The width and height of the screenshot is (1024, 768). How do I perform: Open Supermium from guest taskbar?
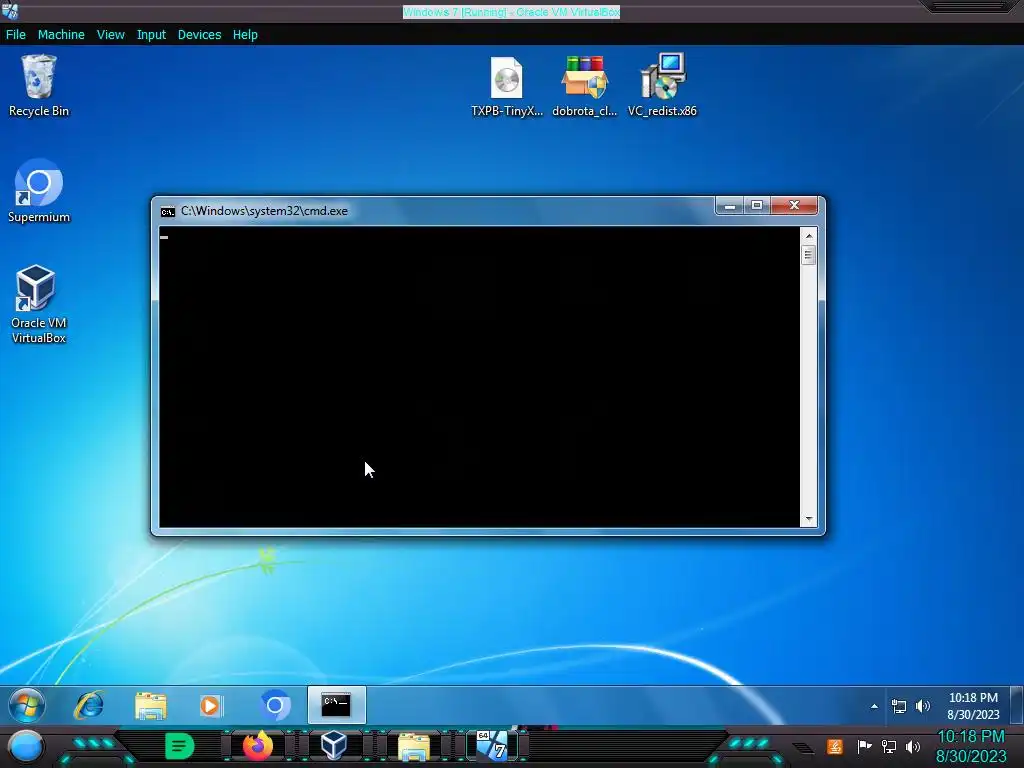[275, 705]
